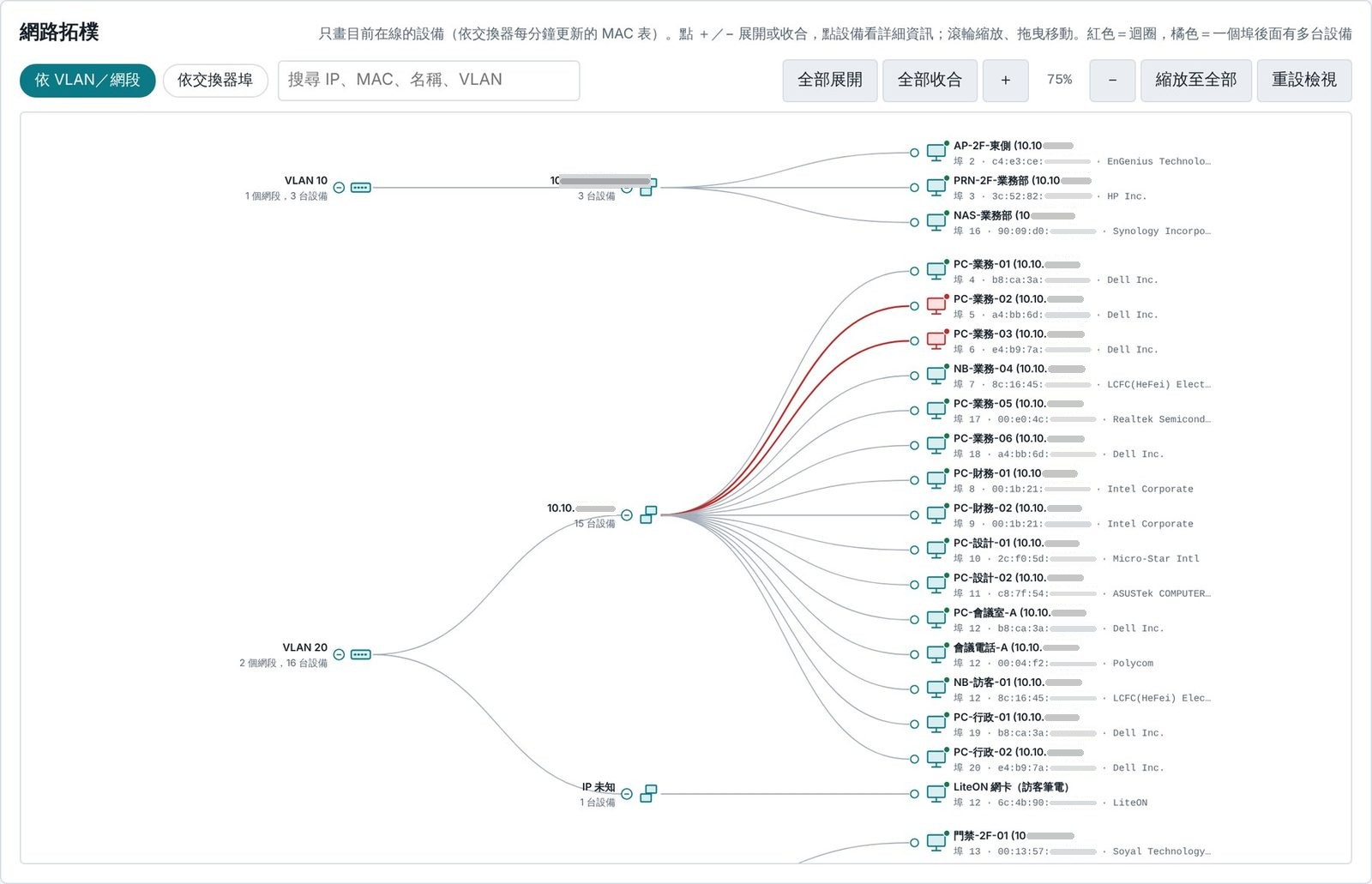Click the PC-設計-02 monitor icon
The image size is (1372, 884).
point(936,585)
